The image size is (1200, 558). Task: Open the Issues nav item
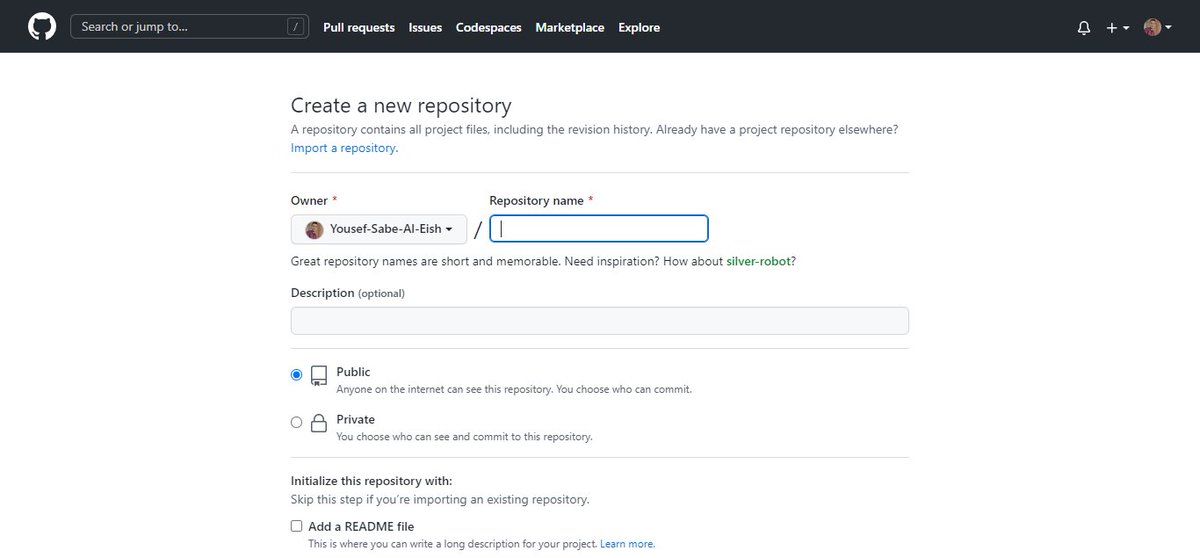[425, 28]
